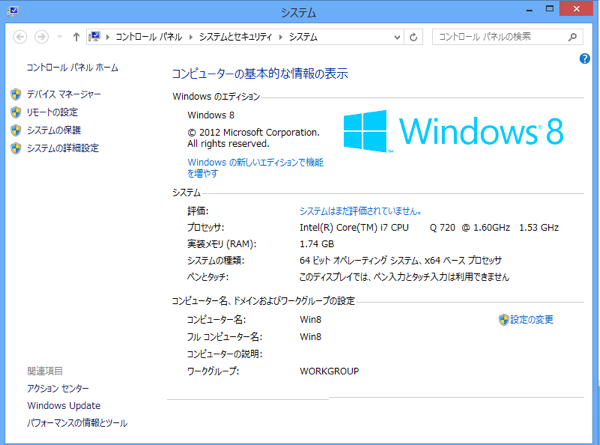Click the system window title bar icon

coord(13,11)
